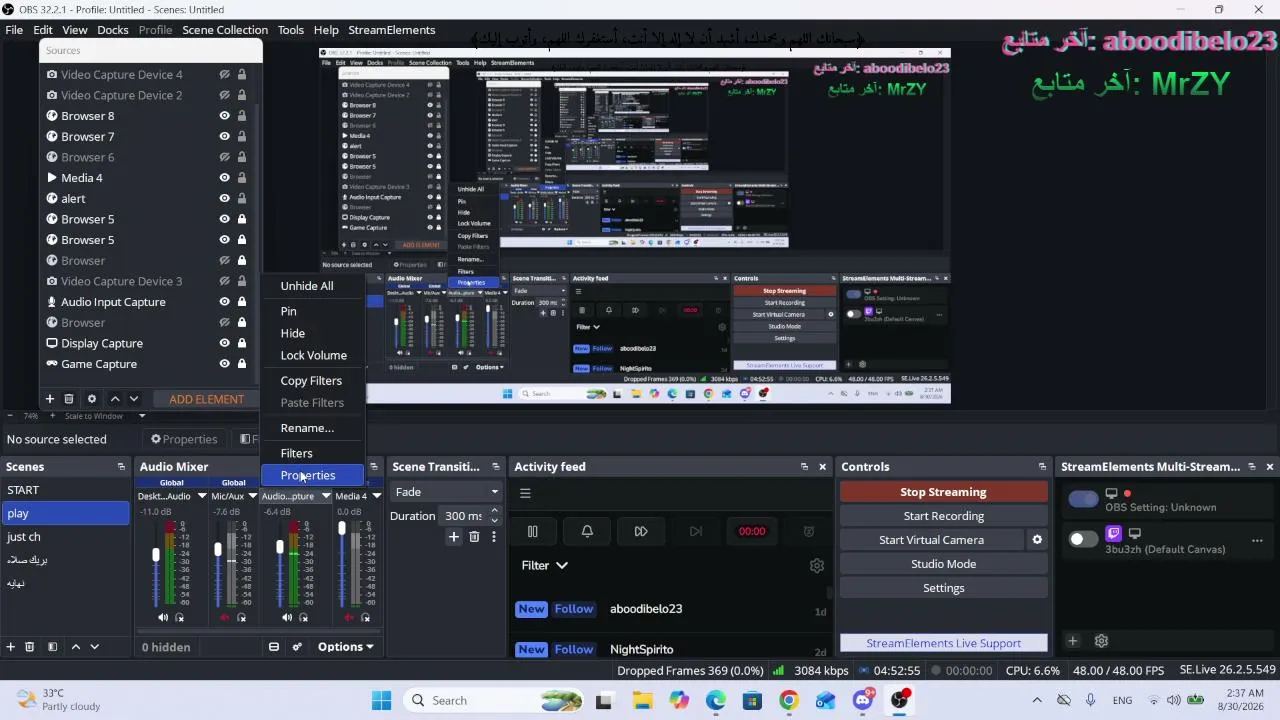This screenshot has width=1280, height=720.
Task: Move source down with the arrow icon
Action: pos(134,399)
